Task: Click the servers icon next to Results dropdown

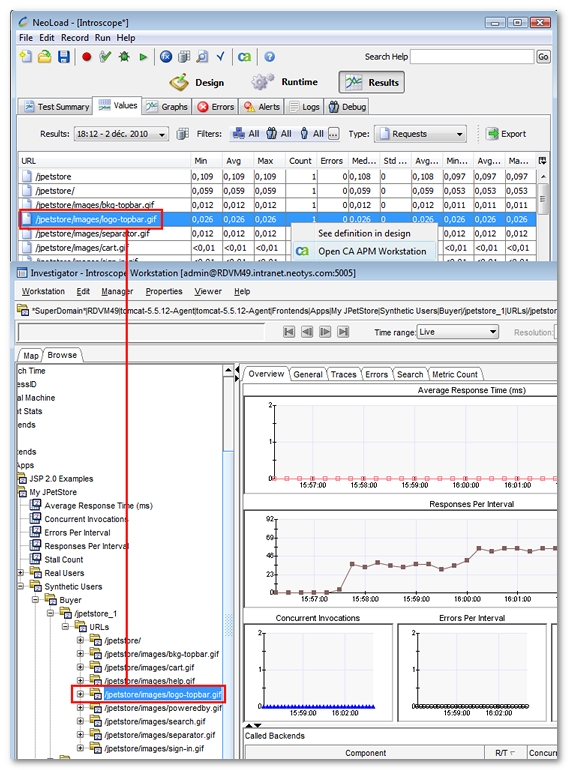Action: 183,134
